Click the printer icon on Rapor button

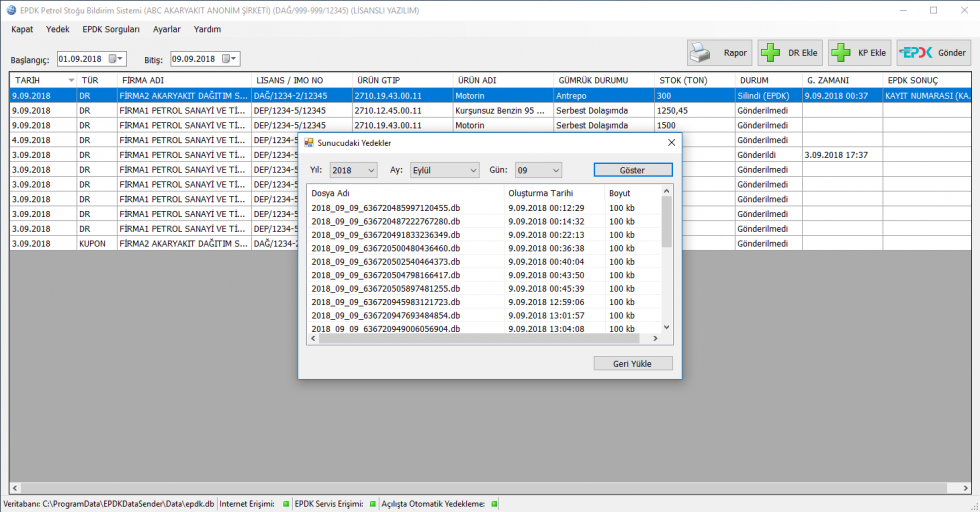click(x=702, y=53)
